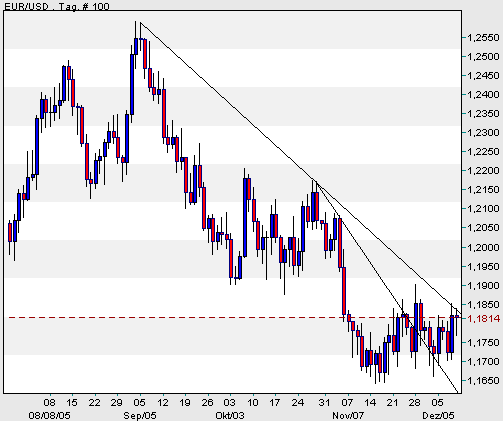
Task: Click the day 17 label on time axis
Action: pos(274,402)
